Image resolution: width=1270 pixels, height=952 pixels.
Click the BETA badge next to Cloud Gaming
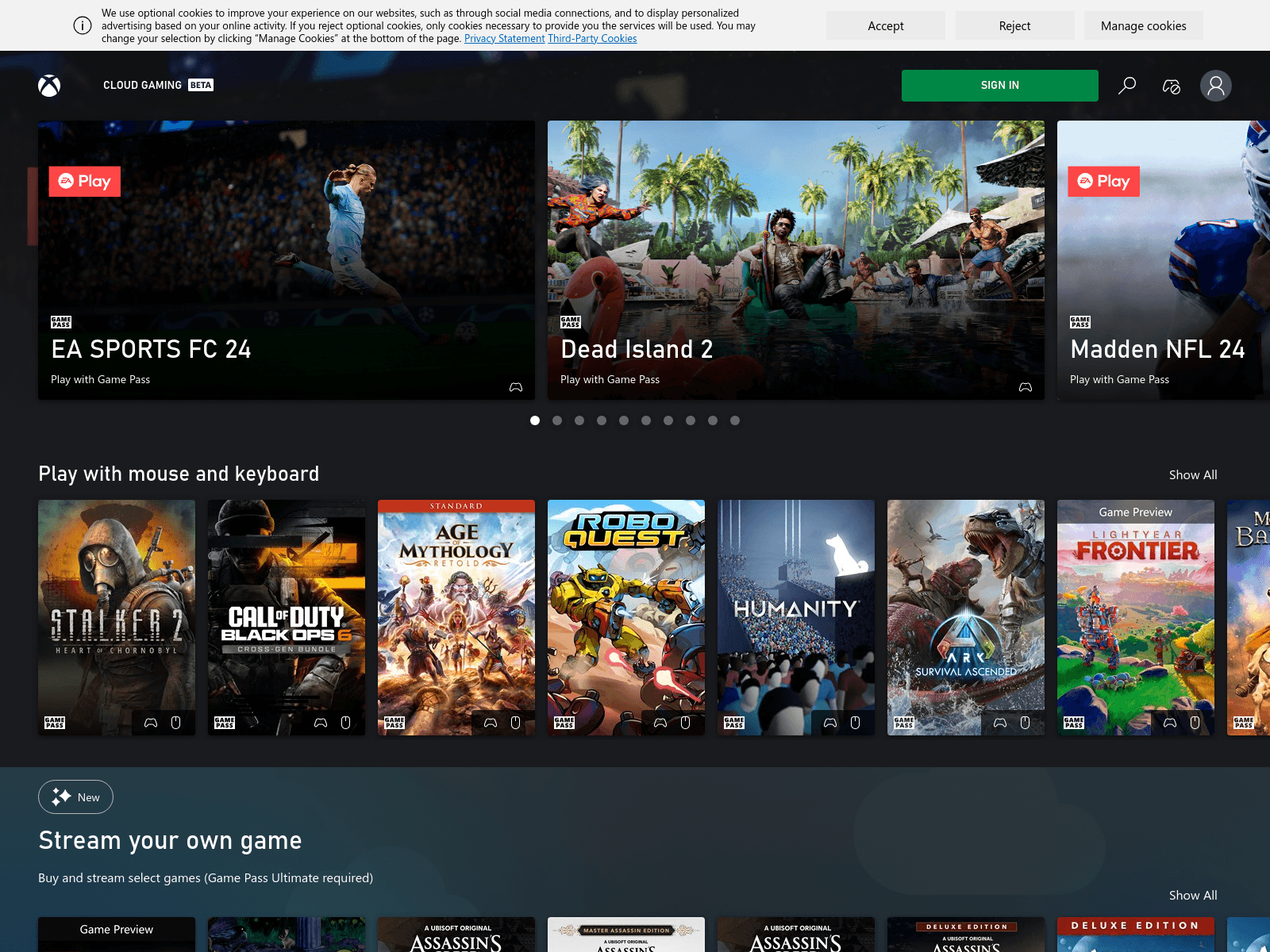point(201,85)
